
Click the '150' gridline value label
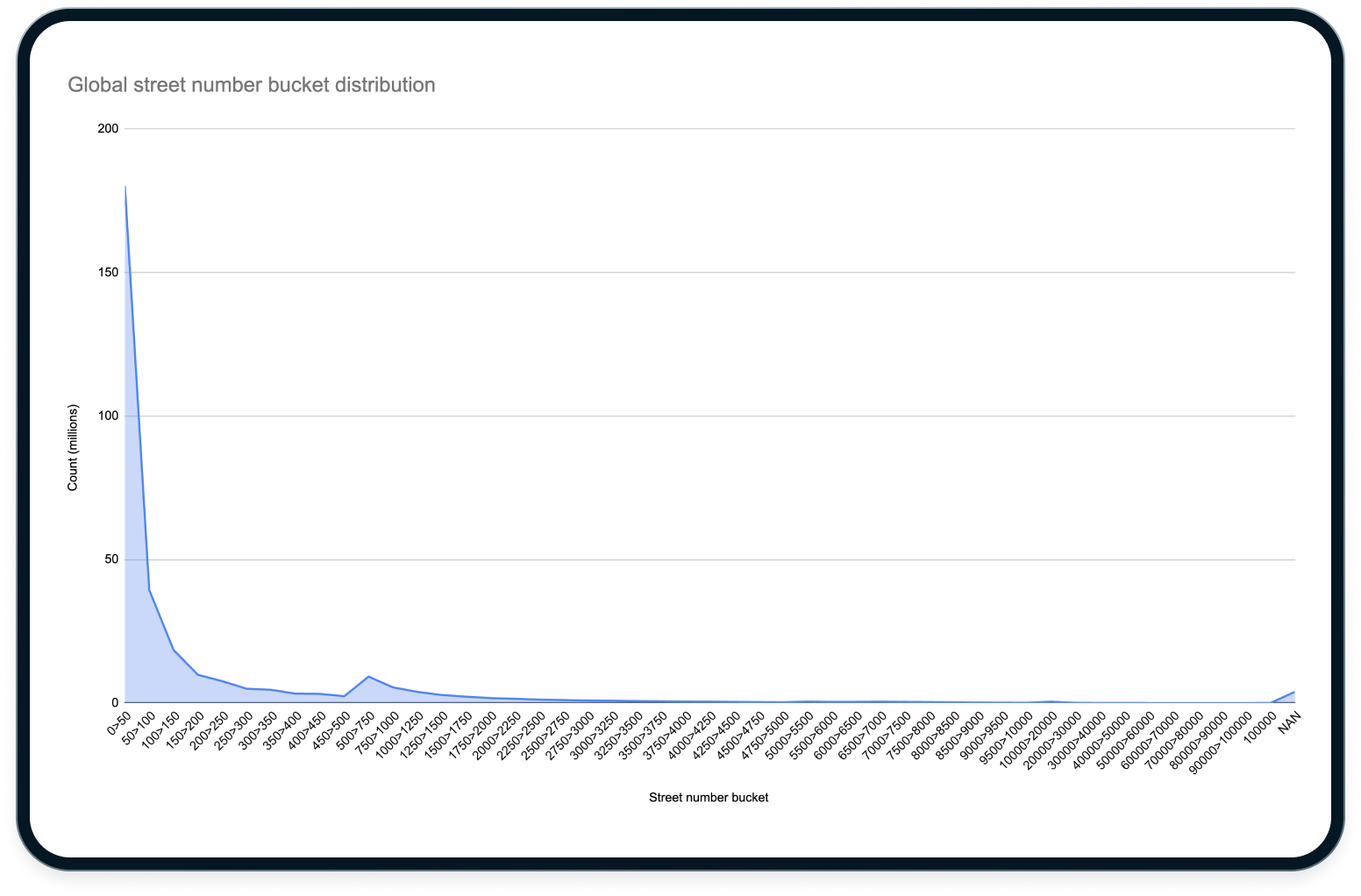(x=107, y=272)
